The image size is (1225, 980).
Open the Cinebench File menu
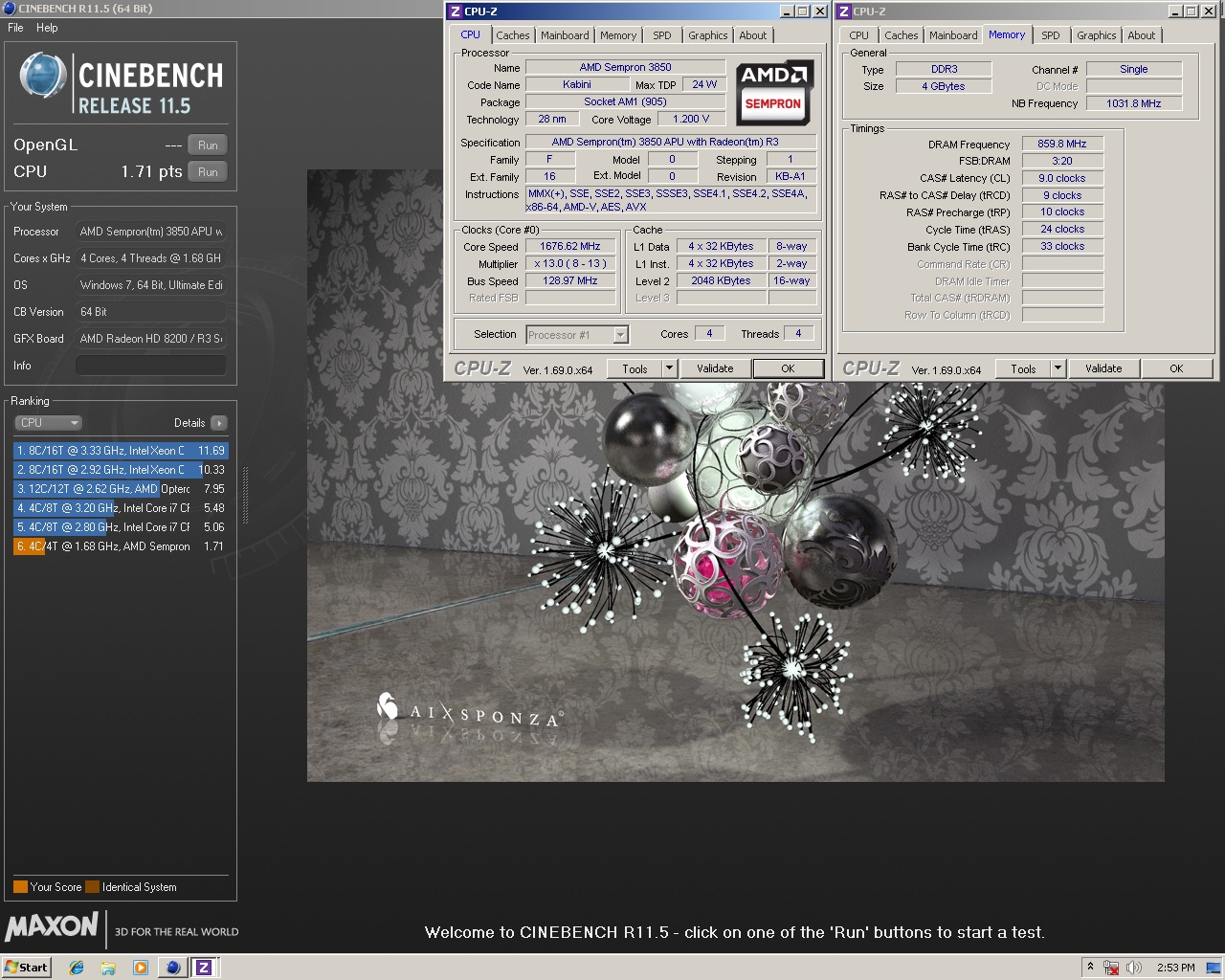15,28
